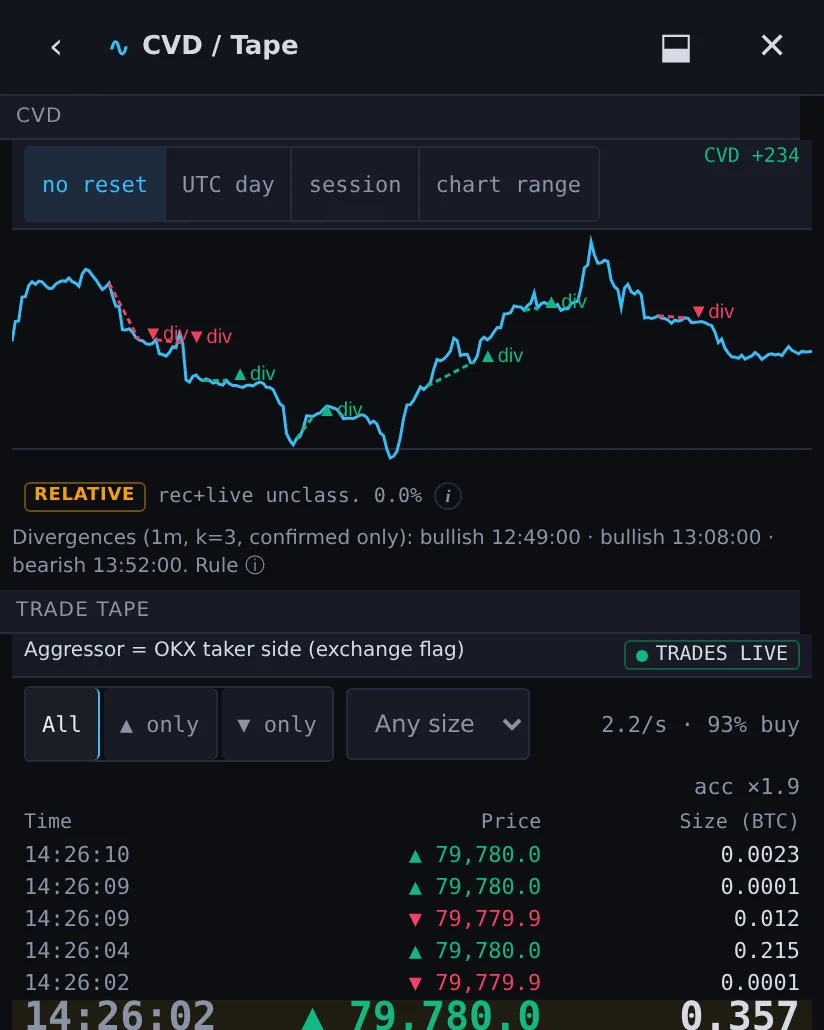Click the Aggressor = OKX taker side note
This screenshot has height=1030, width=824.
[244, 650]
